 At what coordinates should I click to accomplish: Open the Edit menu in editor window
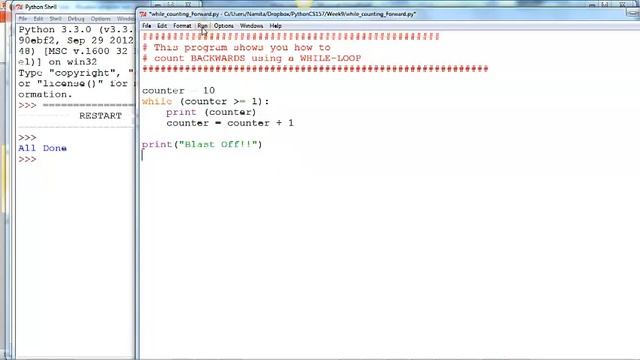pyautogui.click(x=162, y=26)
